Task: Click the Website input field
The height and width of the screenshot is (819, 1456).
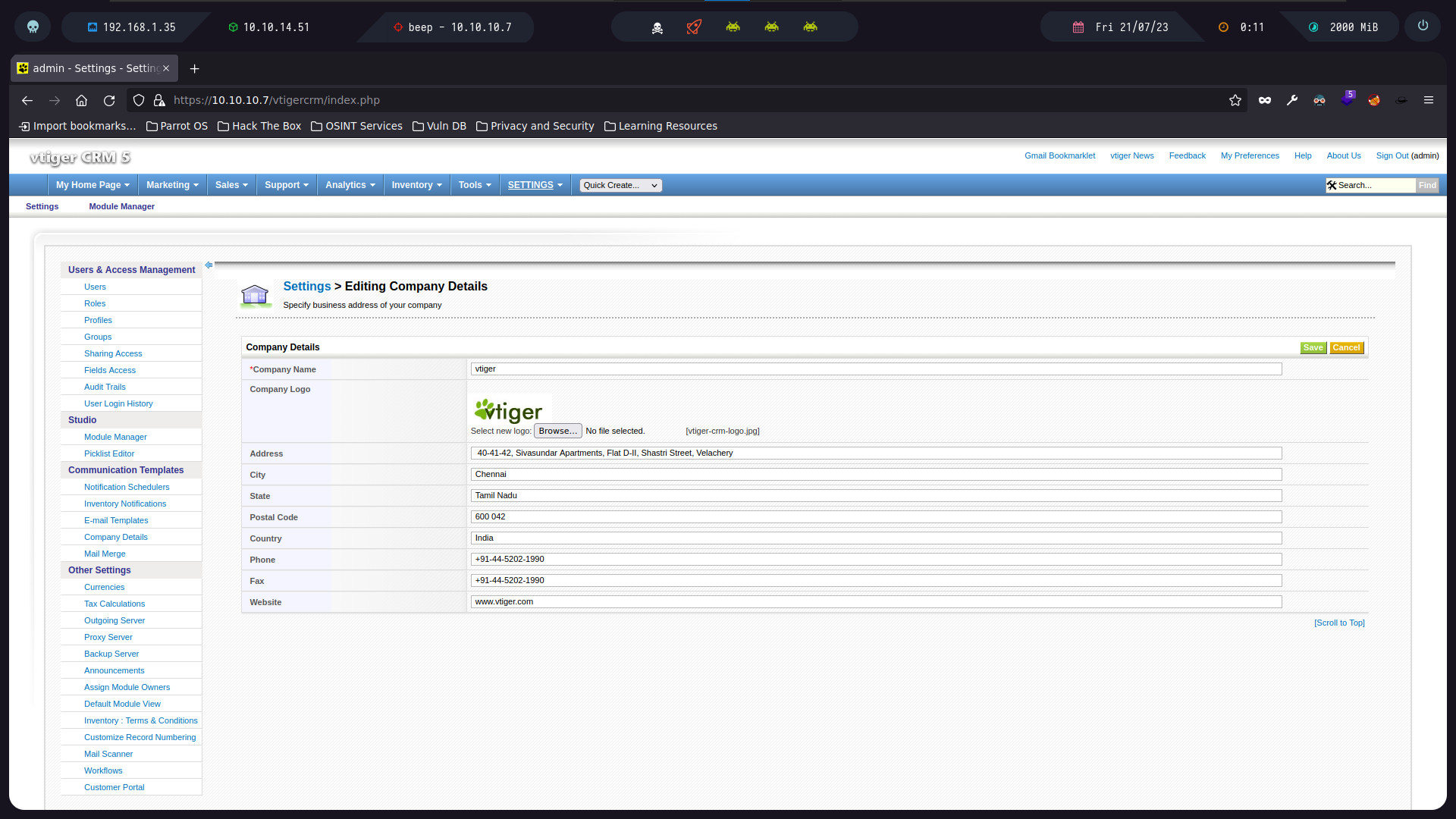Action: pyautogui.click(x=876, y=601)
